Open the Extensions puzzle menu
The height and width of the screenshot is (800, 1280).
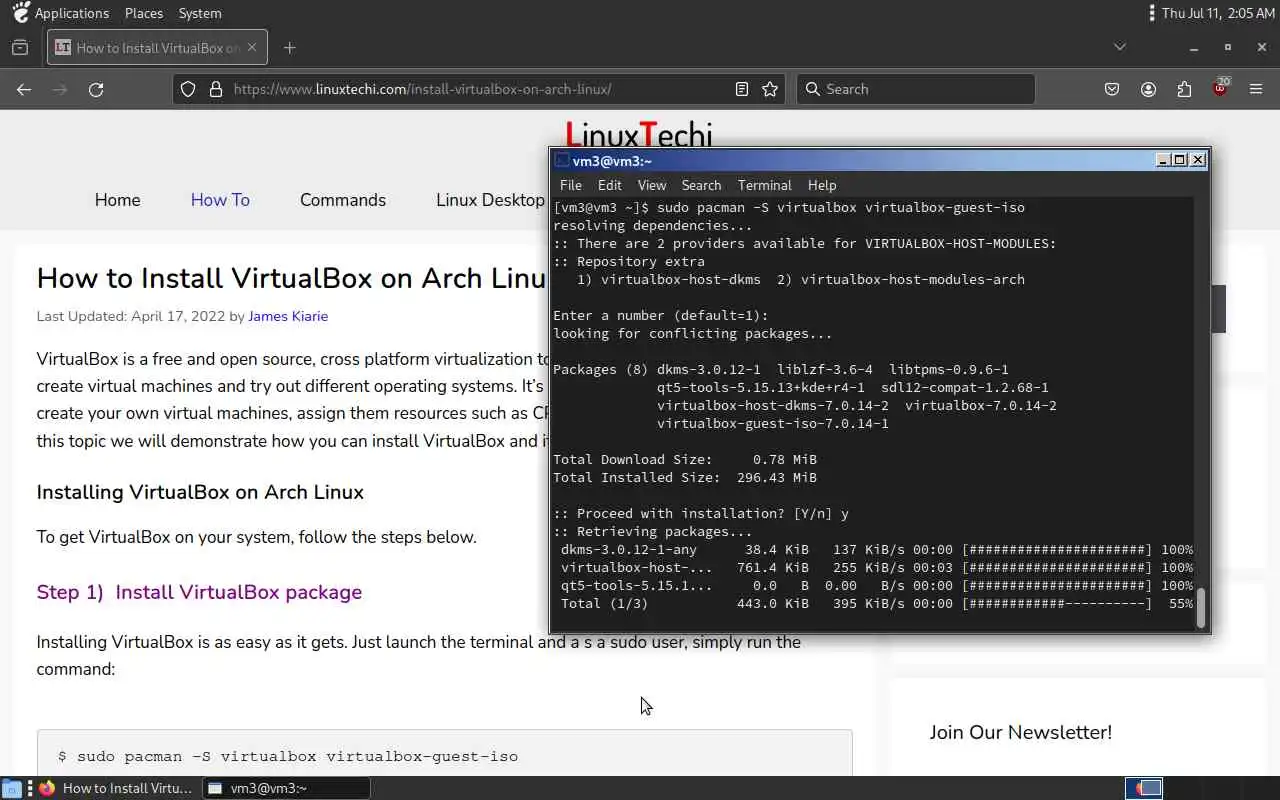1184,89
